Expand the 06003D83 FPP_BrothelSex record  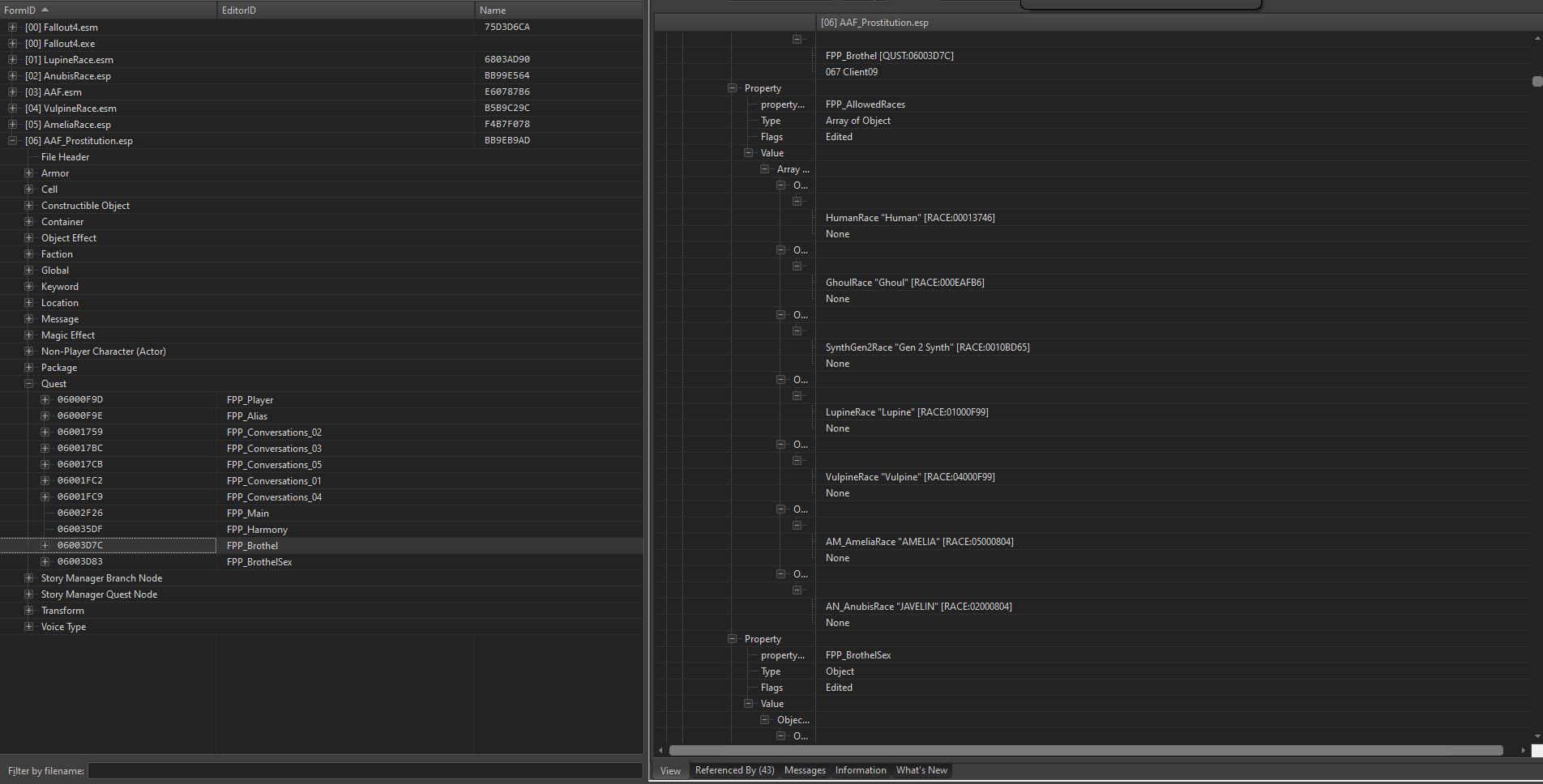(x=45, y=561)
